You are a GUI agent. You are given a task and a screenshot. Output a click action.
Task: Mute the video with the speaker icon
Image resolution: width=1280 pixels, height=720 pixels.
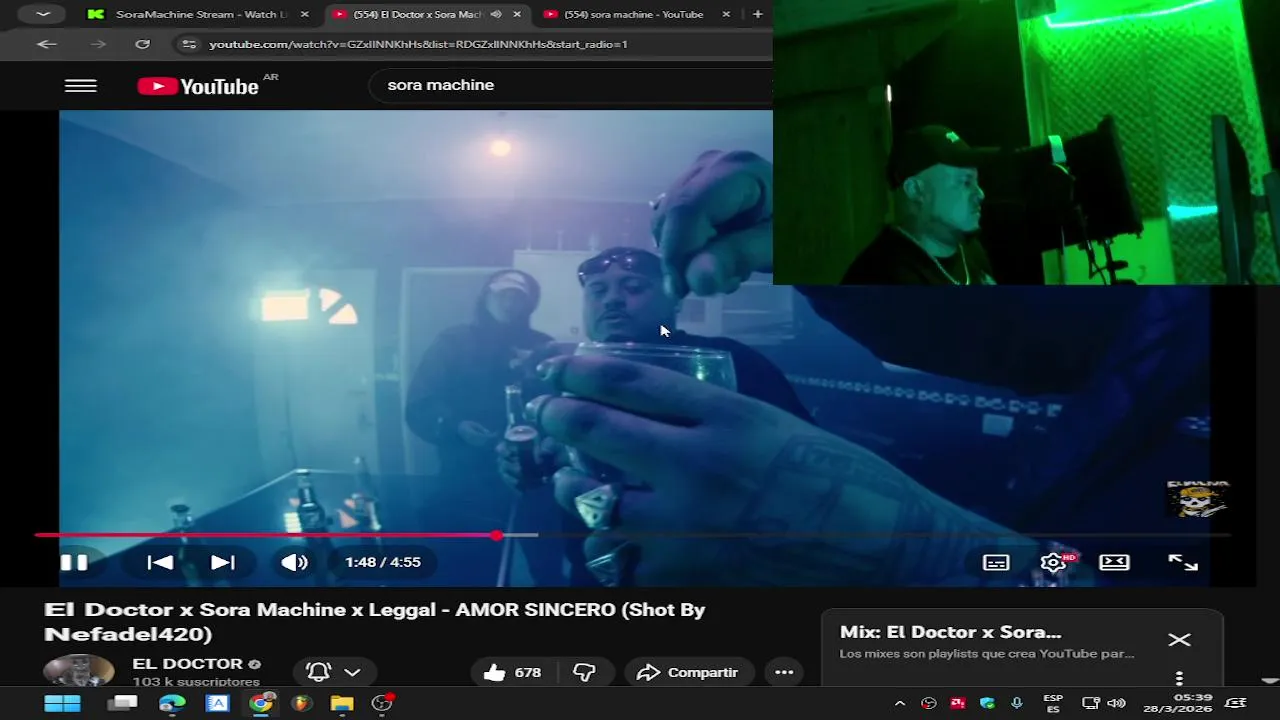coord(294,562)
